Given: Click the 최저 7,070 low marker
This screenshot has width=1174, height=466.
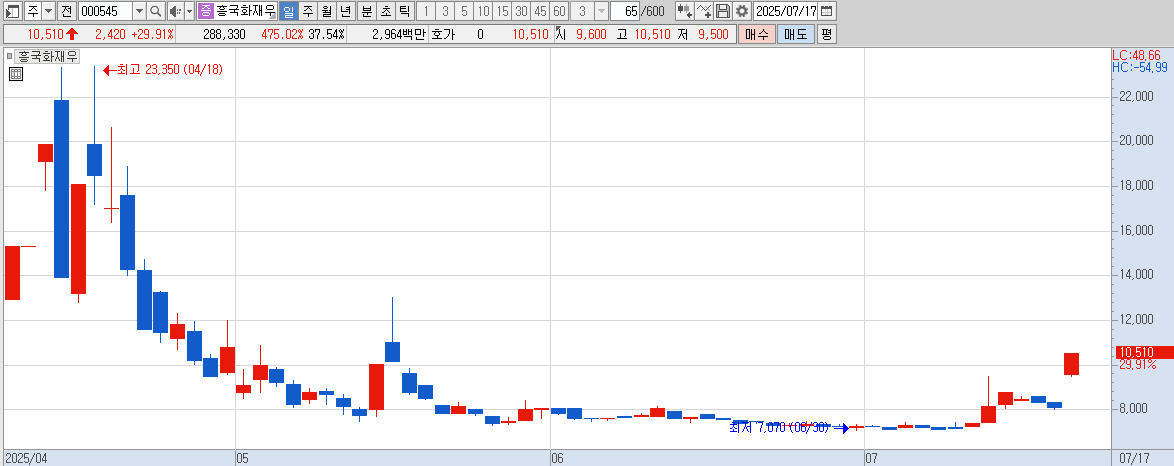Looking at the screenshot, I should (789, 428).
